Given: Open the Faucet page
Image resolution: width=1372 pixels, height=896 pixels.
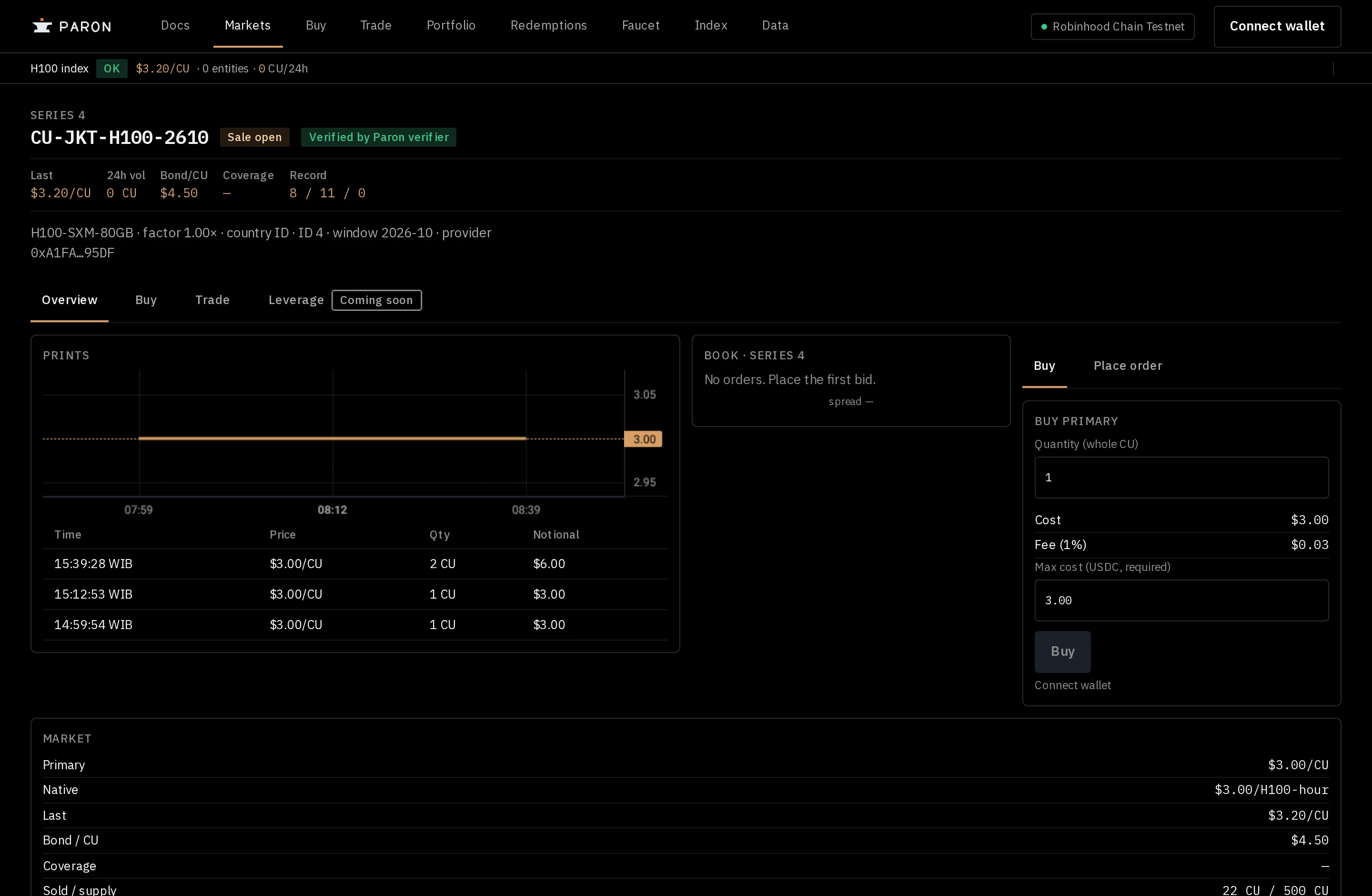Looking at the screenshot, I should (x=641, y=25).
